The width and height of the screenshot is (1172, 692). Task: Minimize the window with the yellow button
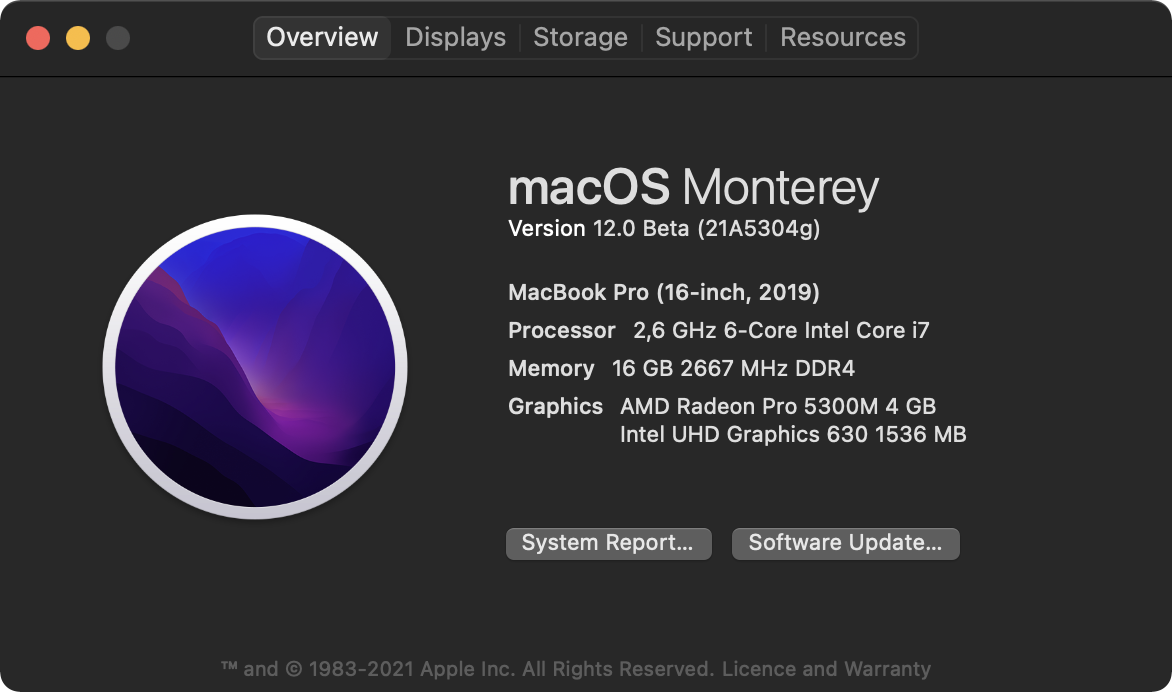(x=78, y=38)
